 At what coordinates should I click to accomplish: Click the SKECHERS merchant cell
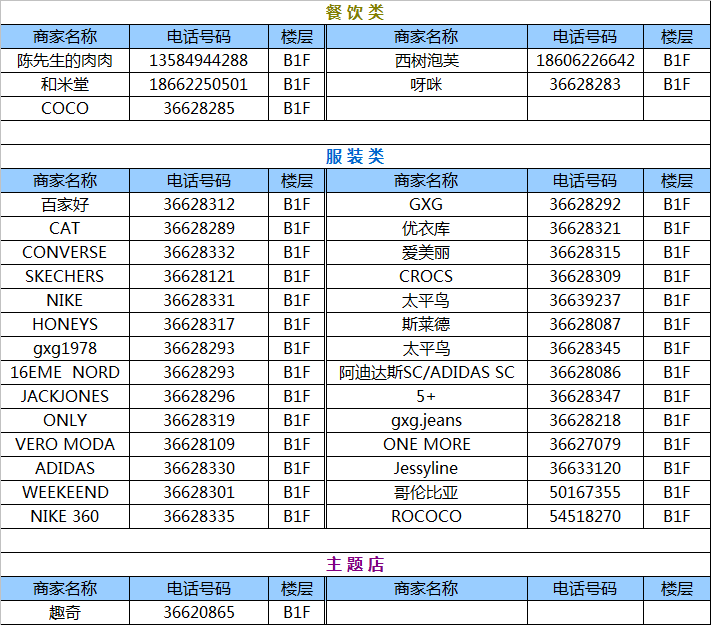pyautogui.click(x=65, y=276)
